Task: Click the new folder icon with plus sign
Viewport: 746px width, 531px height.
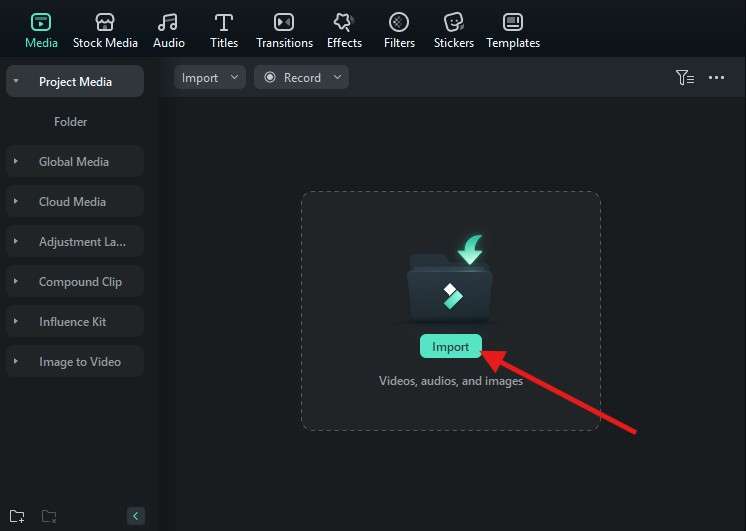Action: [17, 516]
